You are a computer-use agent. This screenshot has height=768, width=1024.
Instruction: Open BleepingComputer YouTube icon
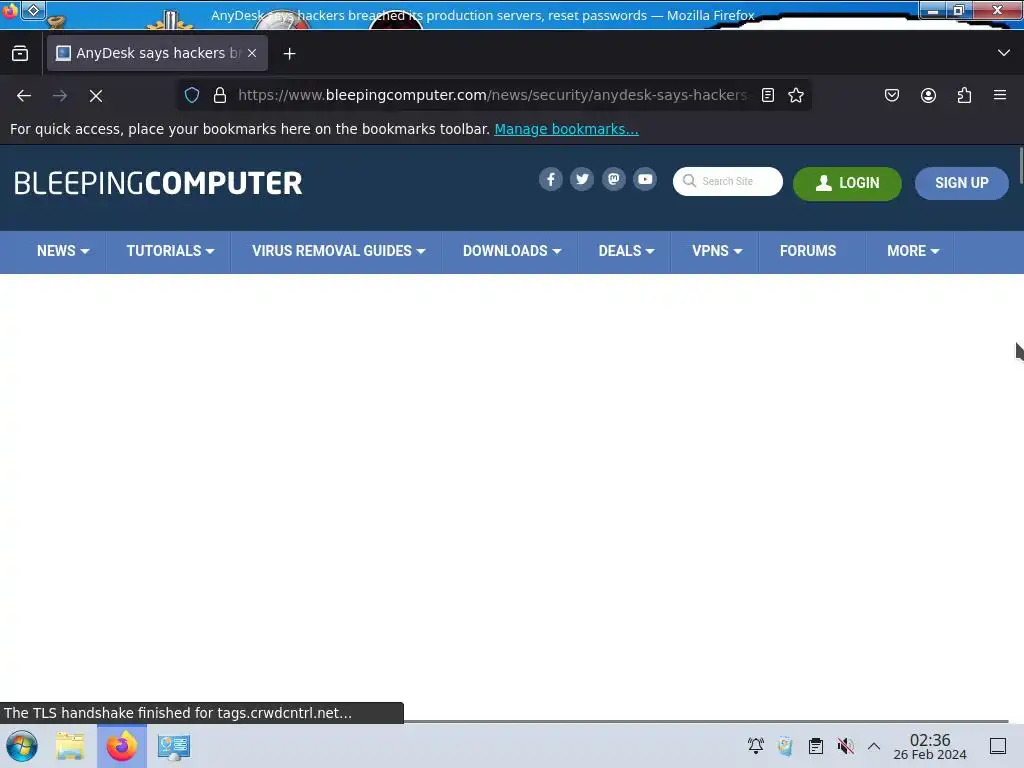(645, 180)
